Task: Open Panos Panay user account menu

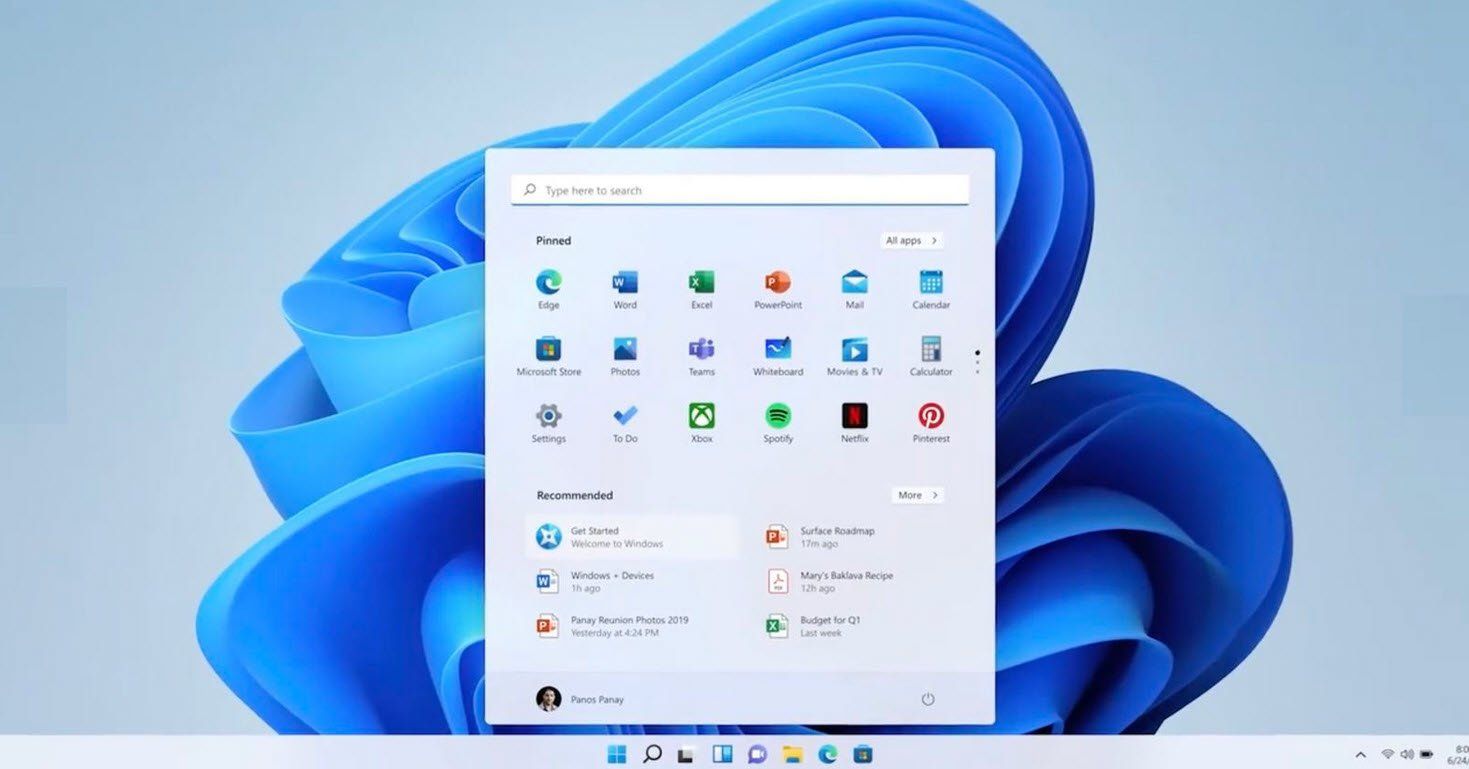Action: pos(580,699)
